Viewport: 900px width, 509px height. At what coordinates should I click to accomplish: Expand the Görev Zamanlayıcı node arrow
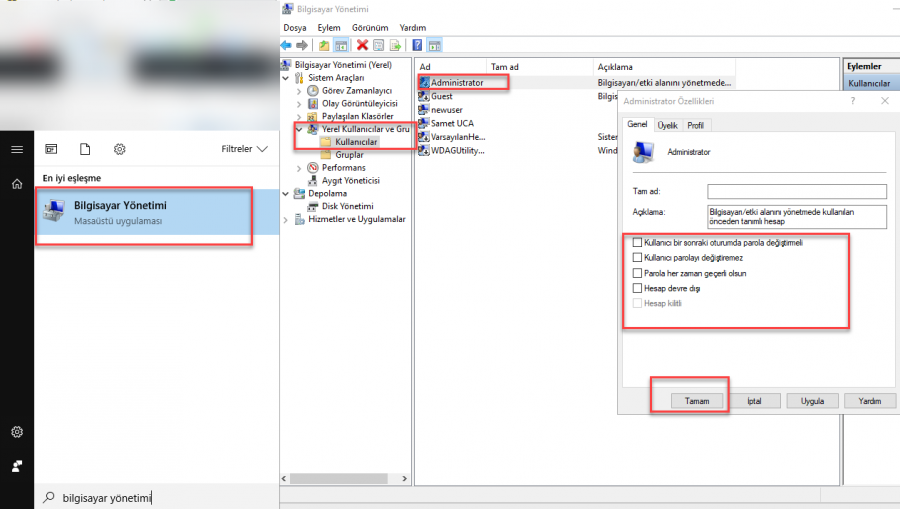pos(299,91)
